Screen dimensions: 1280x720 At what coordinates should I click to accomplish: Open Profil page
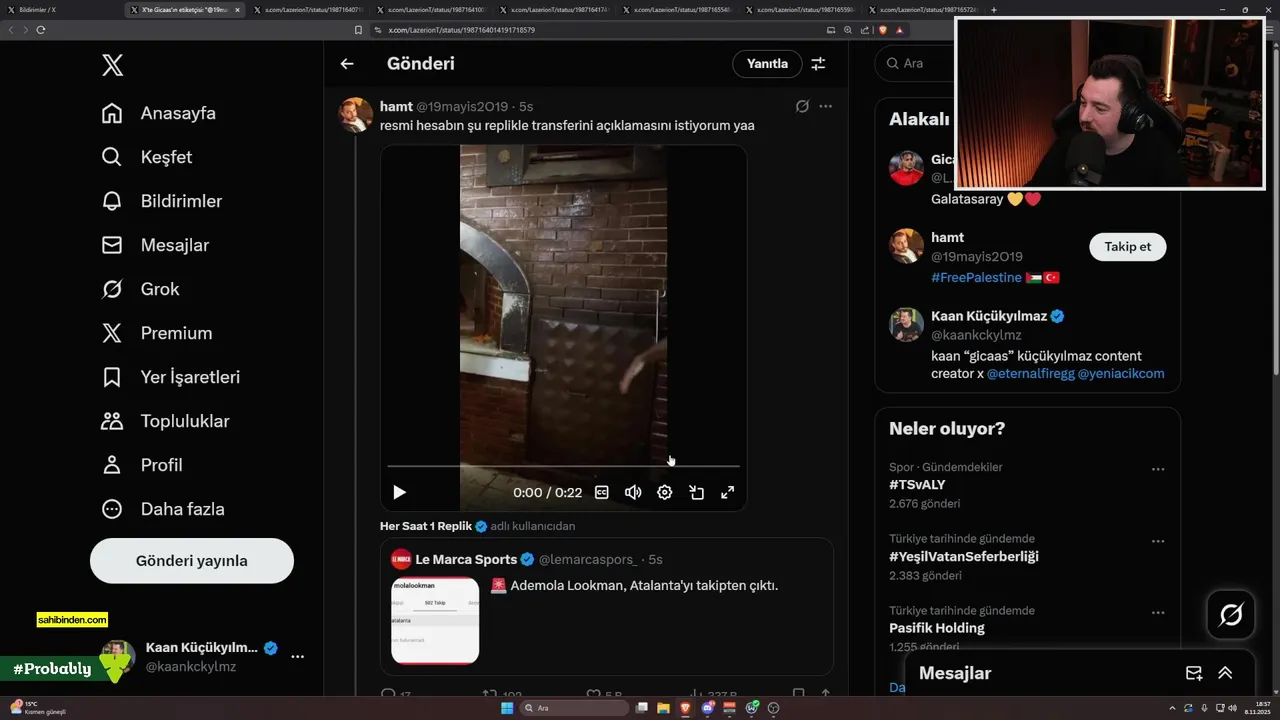point(142,465)
